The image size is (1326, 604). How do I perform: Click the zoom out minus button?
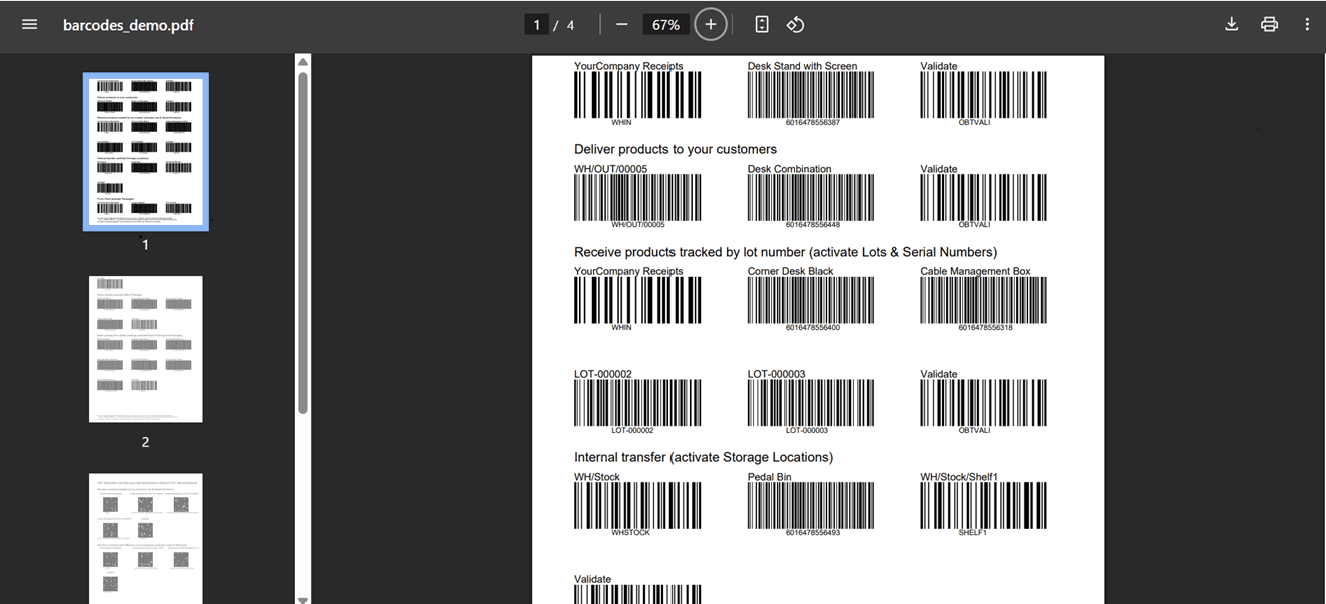(621, 24)
